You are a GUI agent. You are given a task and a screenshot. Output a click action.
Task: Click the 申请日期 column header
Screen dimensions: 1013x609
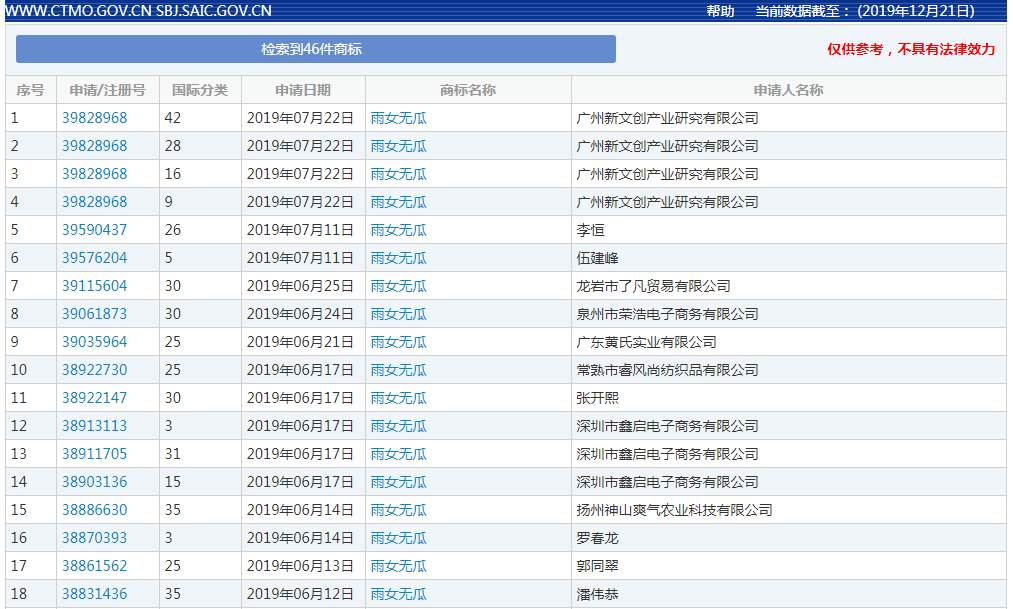click(300, 89)
